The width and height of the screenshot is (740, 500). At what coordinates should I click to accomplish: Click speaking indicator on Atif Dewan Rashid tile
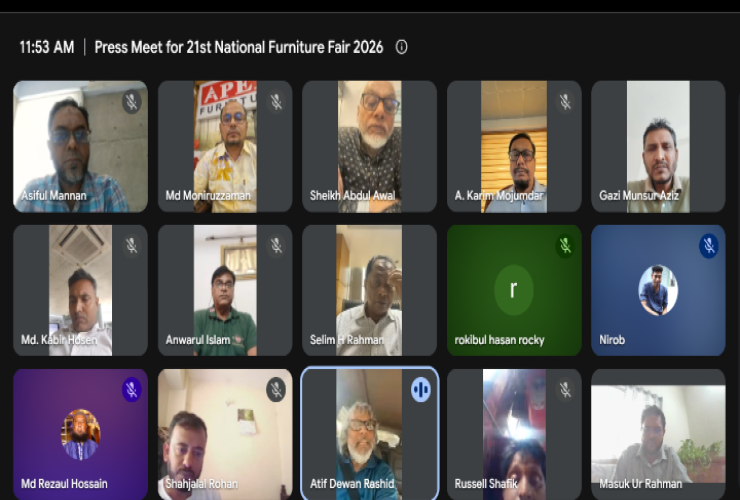(420, 390)
